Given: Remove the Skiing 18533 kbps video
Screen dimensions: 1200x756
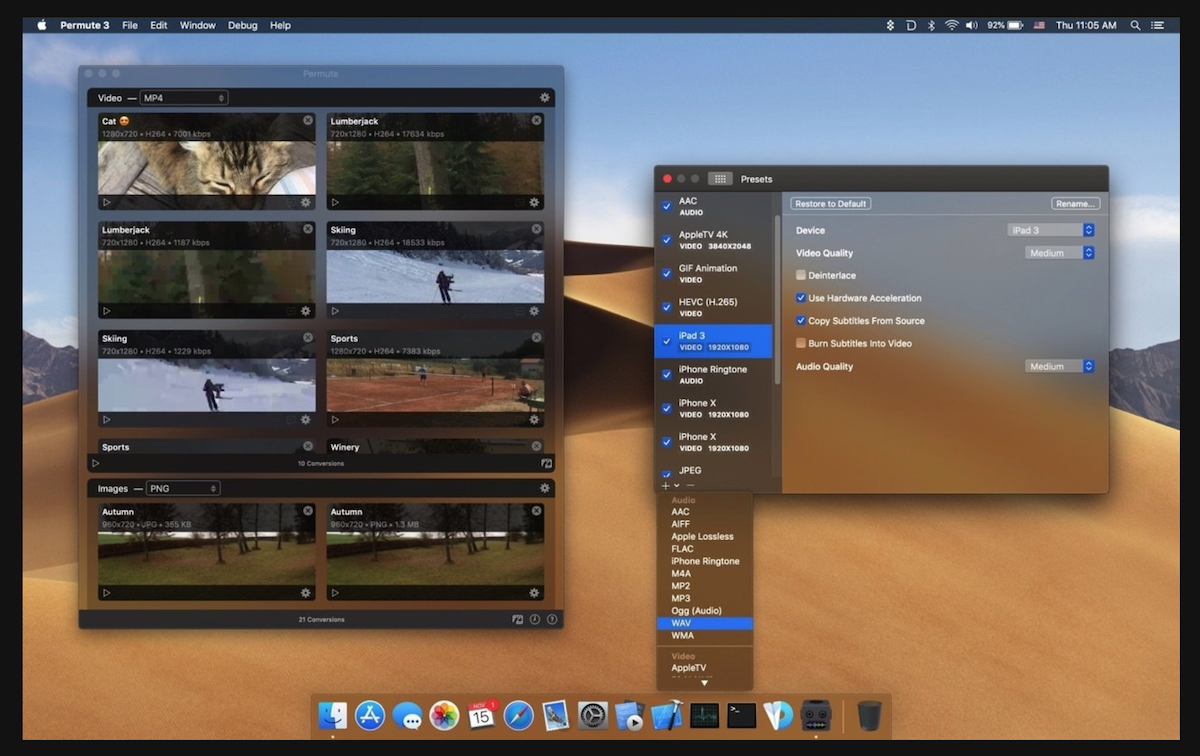Looking at the screenshot, I should click(536, 229).
